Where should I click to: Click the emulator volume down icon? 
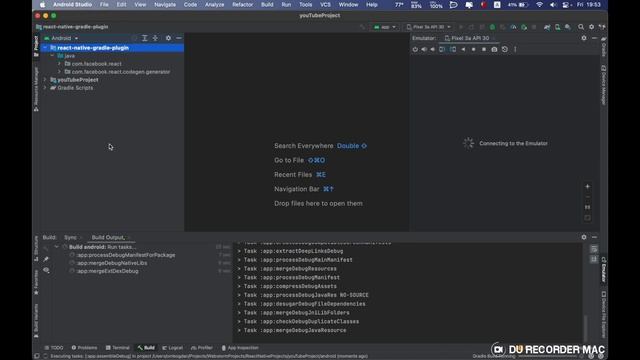tap(433, 49)
